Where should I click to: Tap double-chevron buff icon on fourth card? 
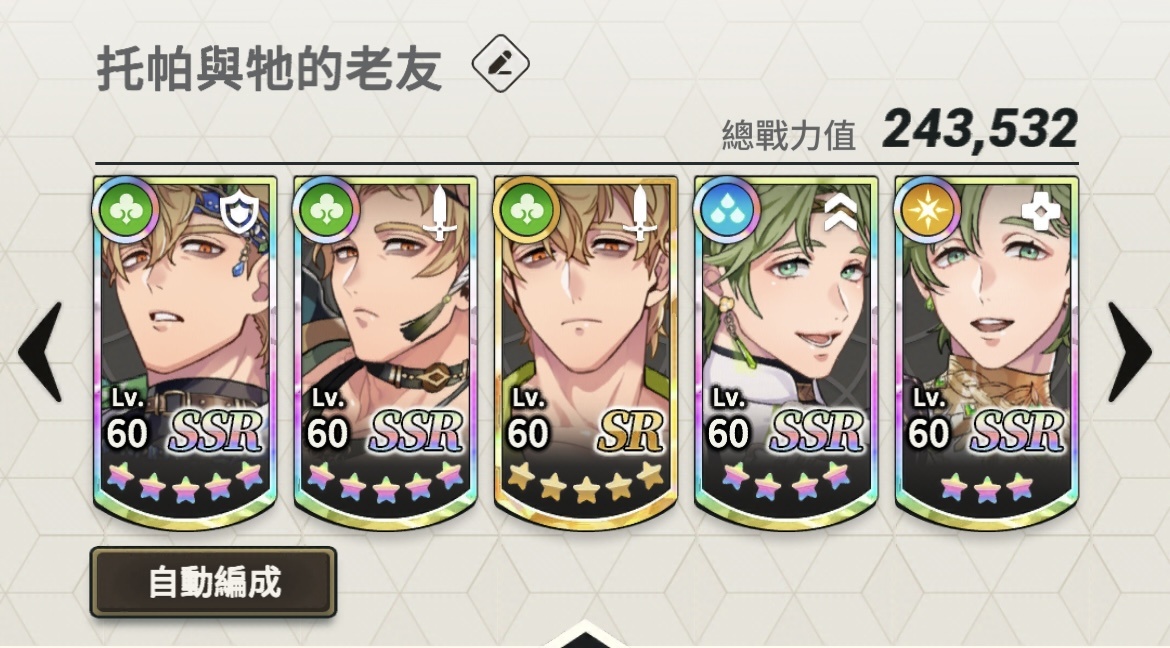[x=841, y=214]
